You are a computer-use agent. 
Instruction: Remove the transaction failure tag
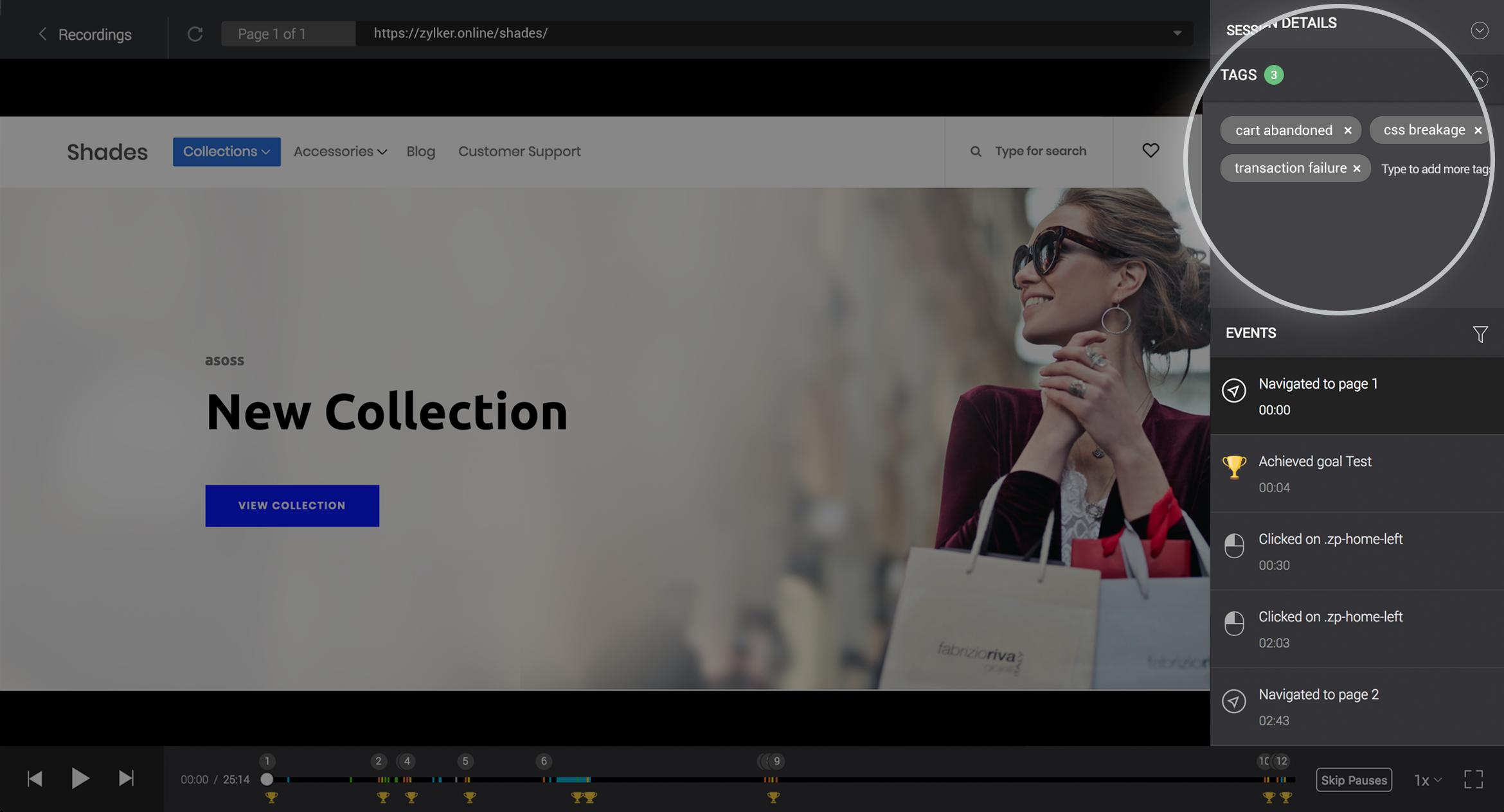point(1357,167)
